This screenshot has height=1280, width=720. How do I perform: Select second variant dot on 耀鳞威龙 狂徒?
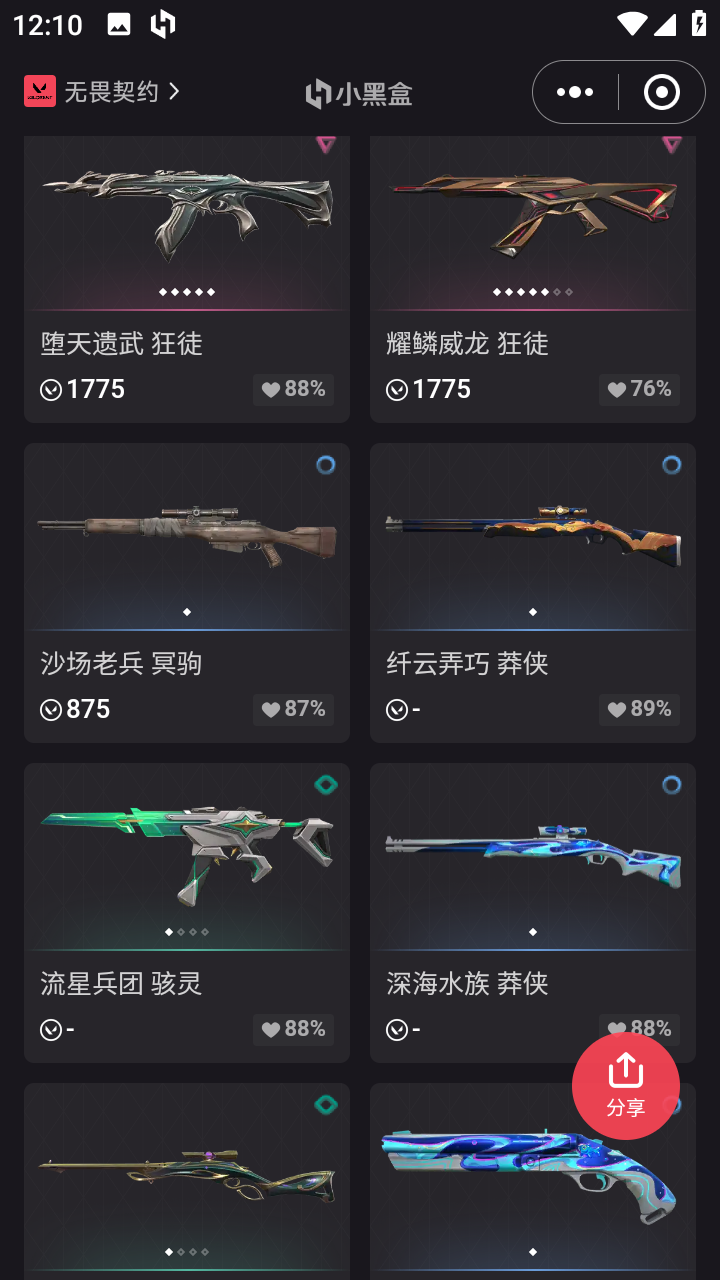pyautogui.click(x=509, y=292)
